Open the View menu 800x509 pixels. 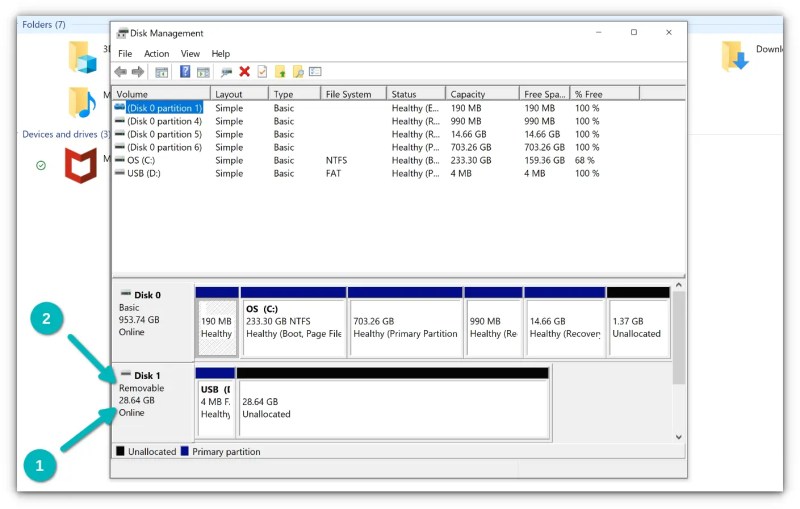pyautogui.click(x=190, y=54)
